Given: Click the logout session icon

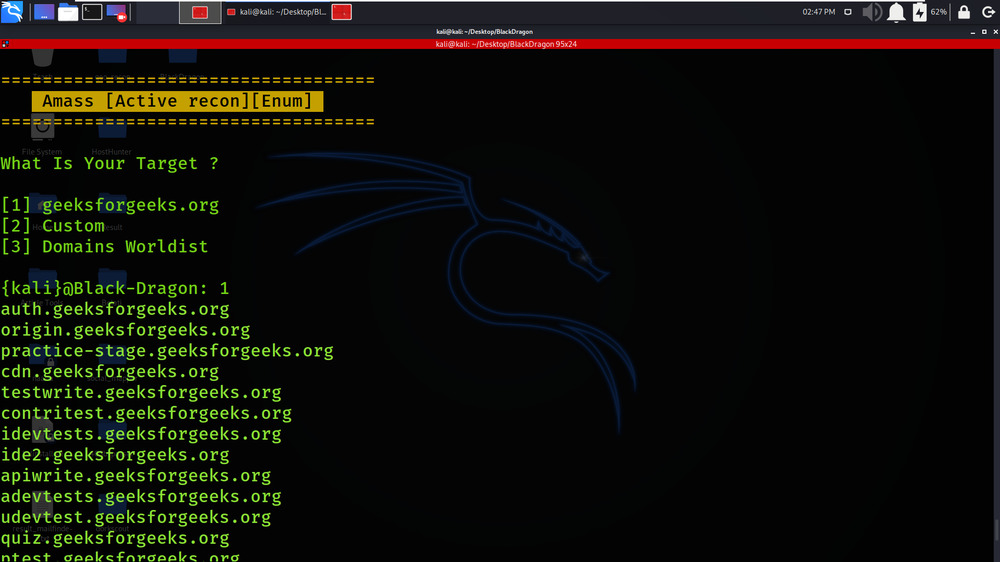Looking at the screenshot, I should tap(988, 12).
